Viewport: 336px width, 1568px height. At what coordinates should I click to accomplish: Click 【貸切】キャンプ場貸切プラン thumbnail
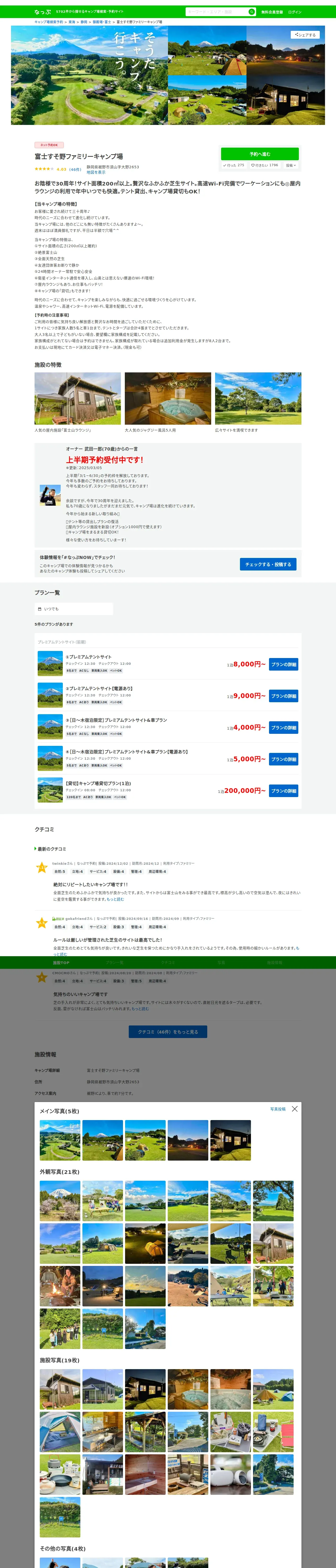pos(50,790)
